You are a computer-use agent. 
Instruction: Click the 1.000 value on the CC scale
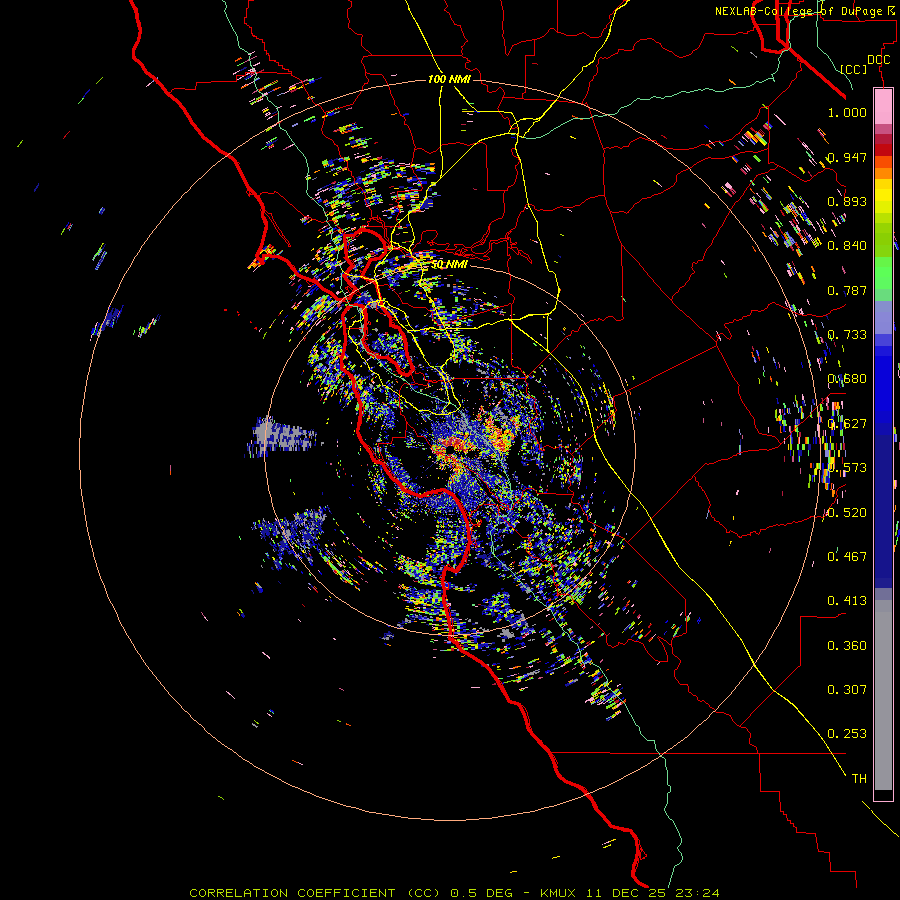(847, 112)
